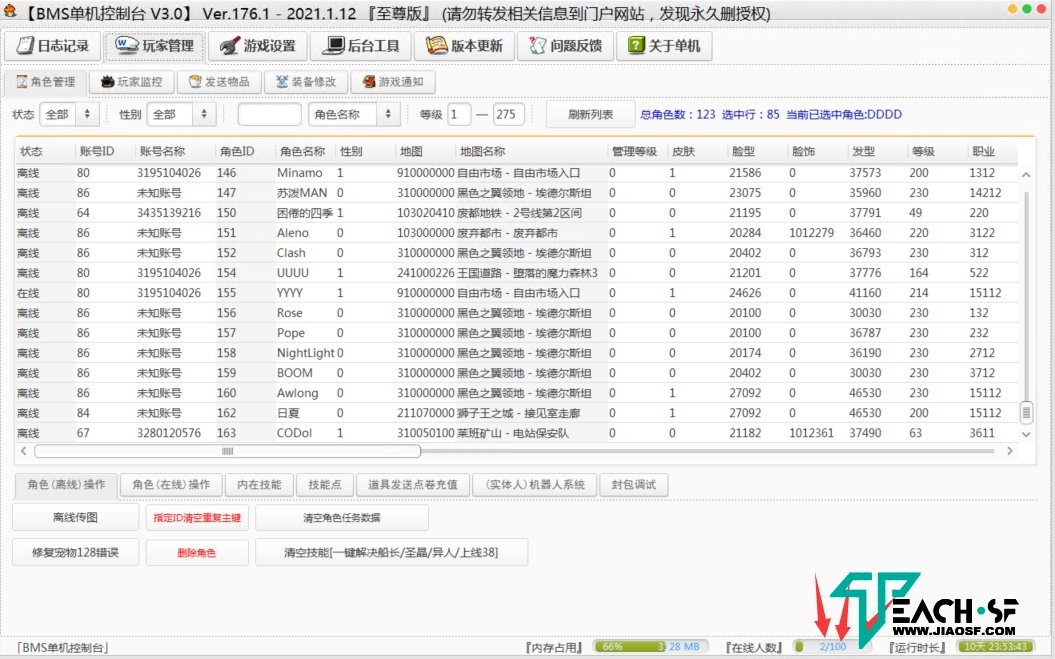Open the 问题反馈 tab
Viewport: 1055px width, 659px height.
566,46
